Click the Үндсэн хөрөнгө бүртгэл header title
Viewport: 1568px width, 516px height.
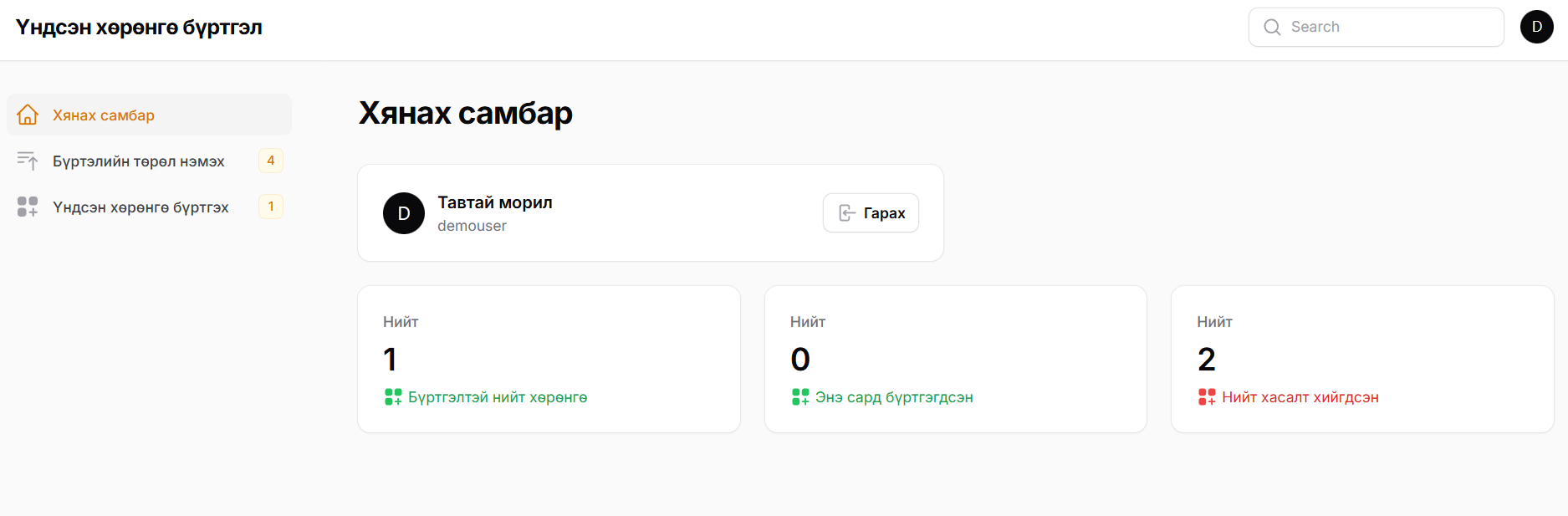click(139, 28)
